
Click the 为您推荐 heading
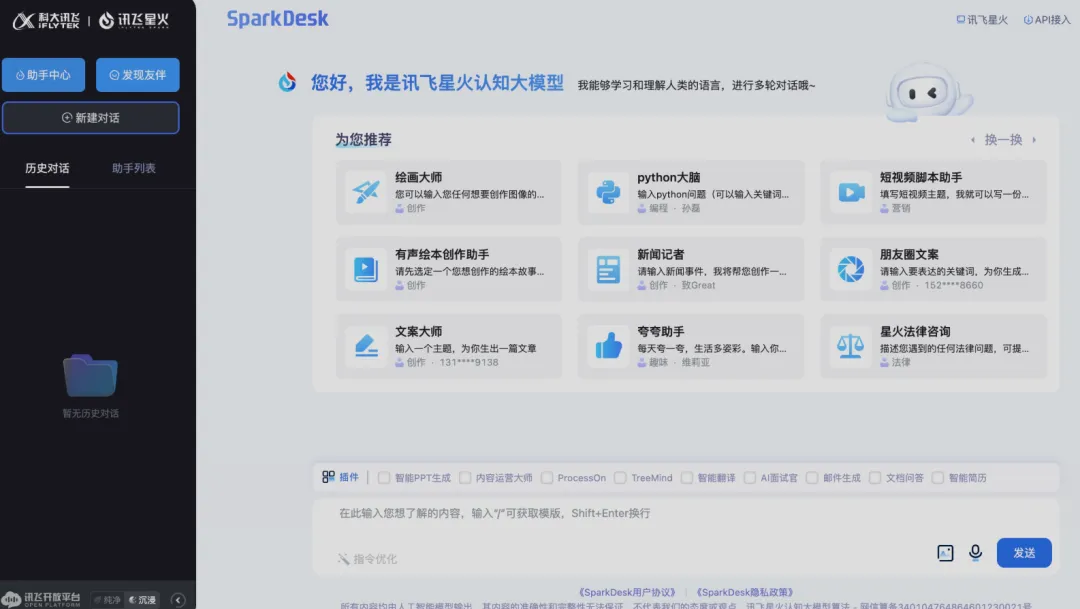click(364, 140)
